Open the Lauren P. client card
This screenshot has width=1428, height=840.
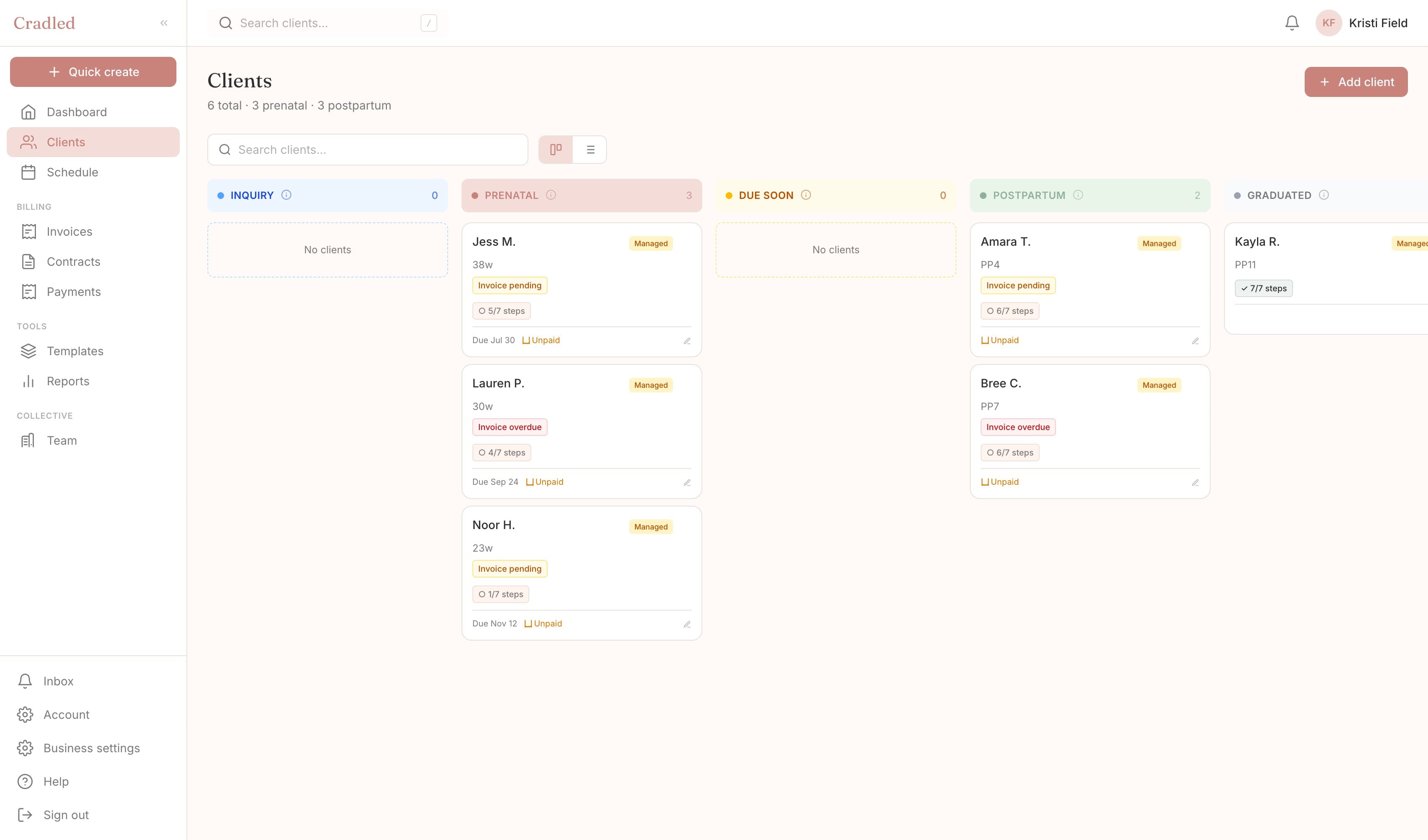click(581, 431)
